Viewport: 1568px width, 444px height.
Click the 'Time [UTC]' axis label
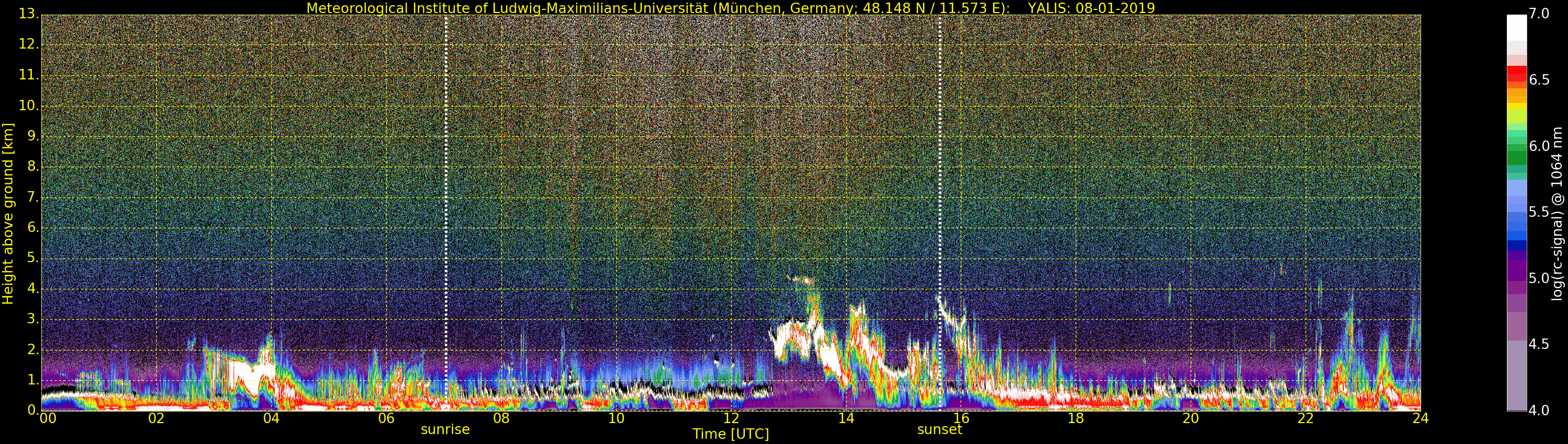click(x=731, y=434)
